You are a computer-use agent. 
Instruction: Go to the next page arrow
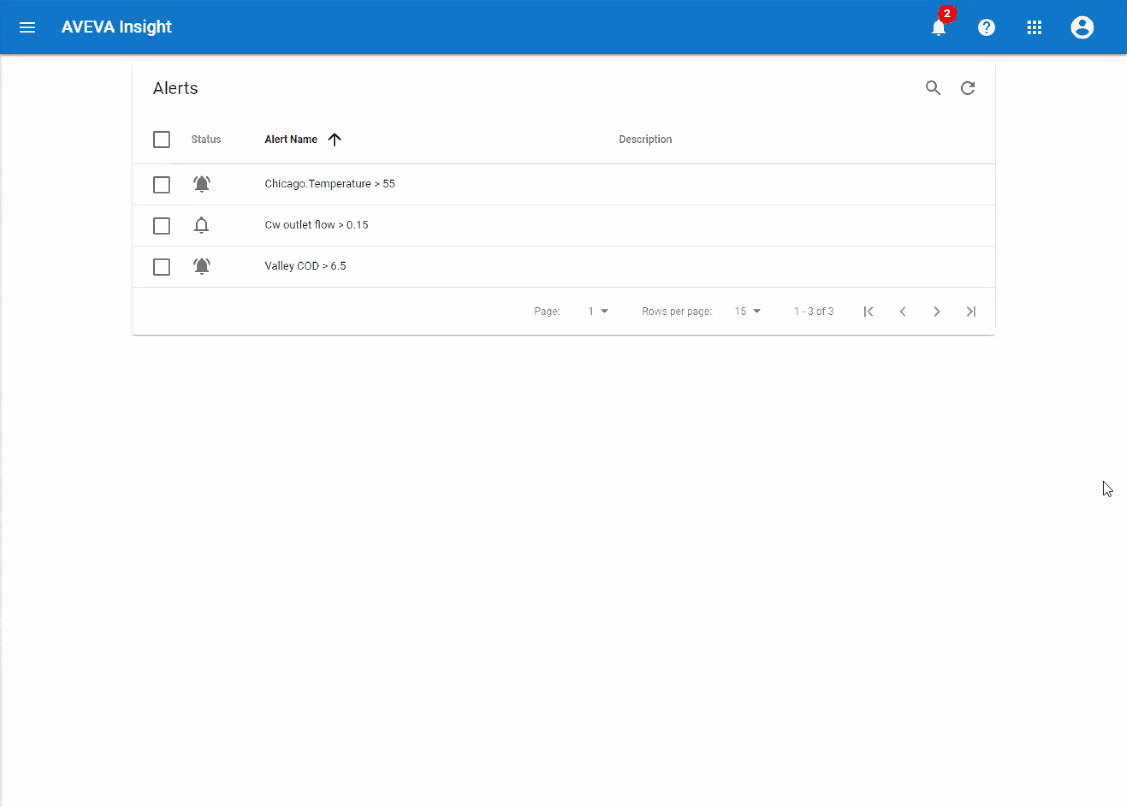(937, 311)
